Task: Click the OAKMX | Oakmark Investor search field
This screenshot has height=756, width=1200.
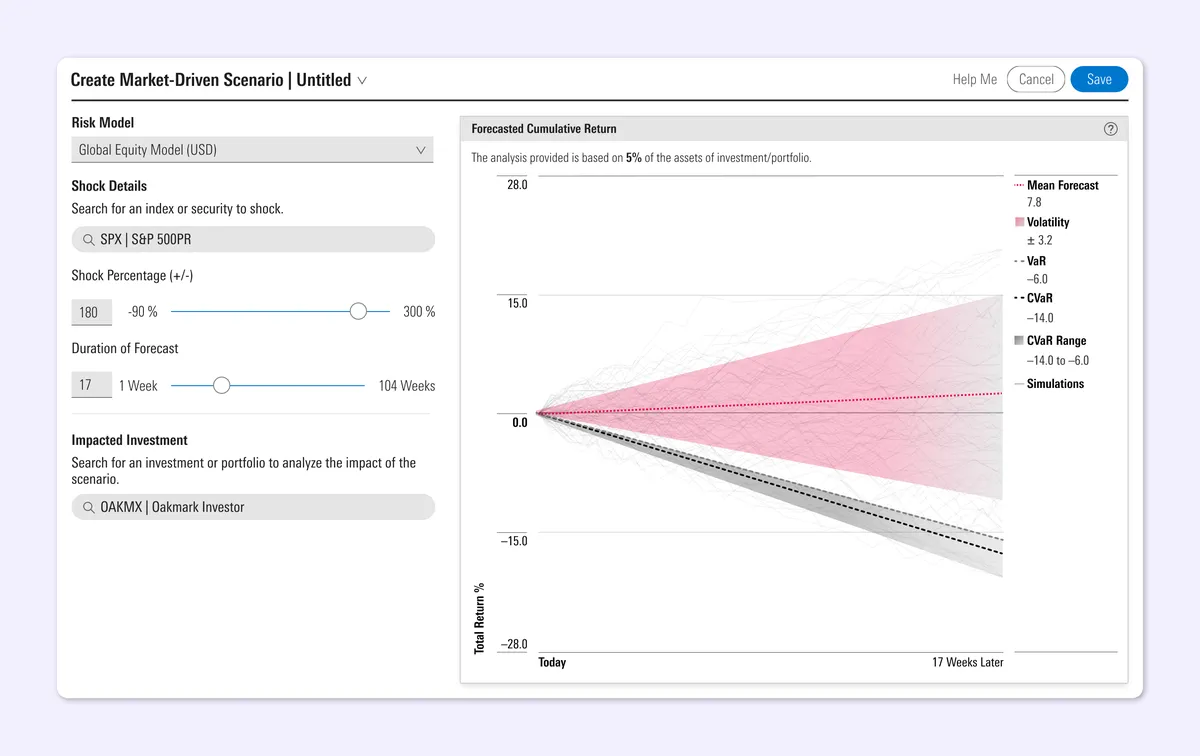Action: pos(253,507)
